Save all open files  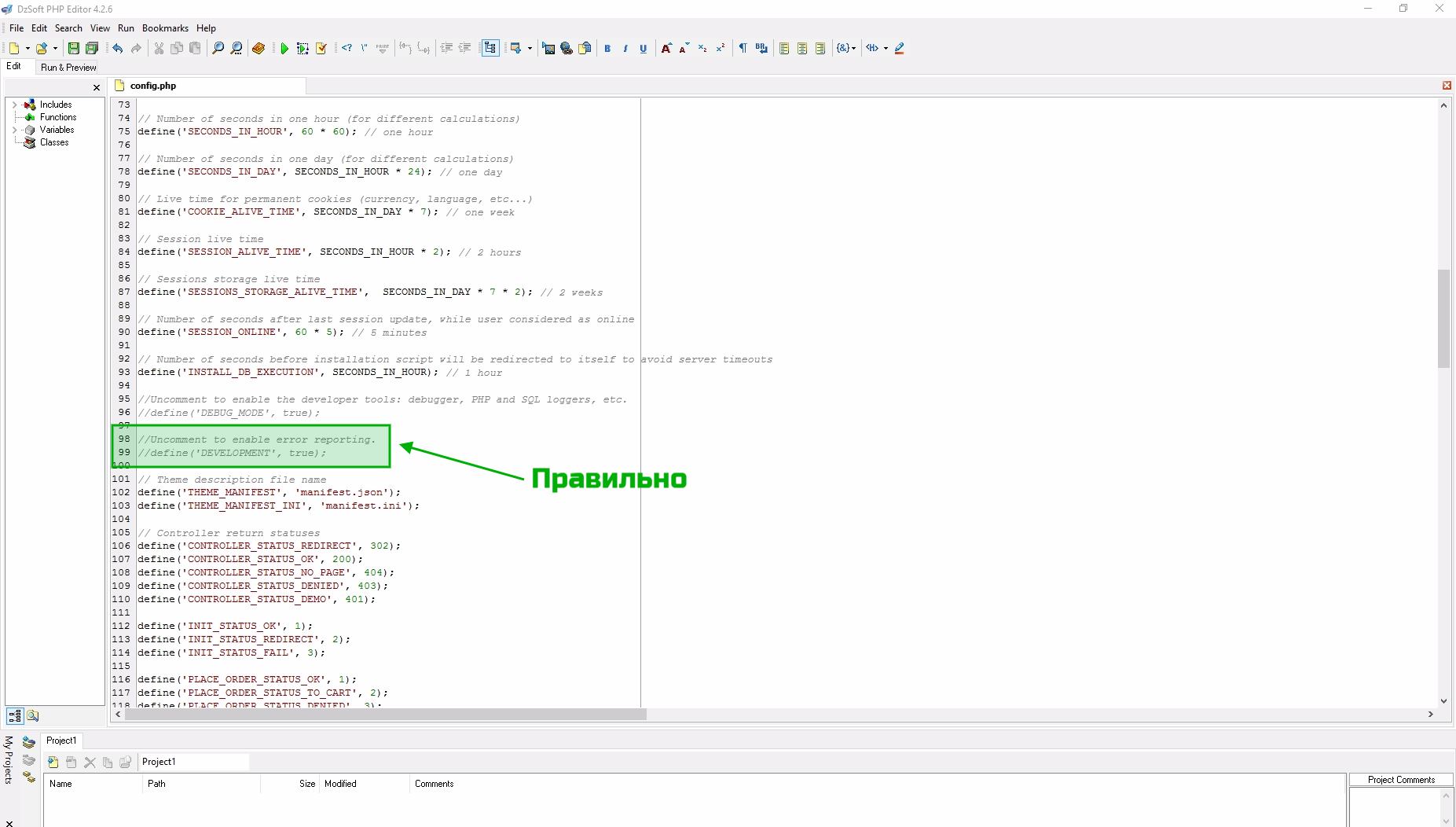92,48
